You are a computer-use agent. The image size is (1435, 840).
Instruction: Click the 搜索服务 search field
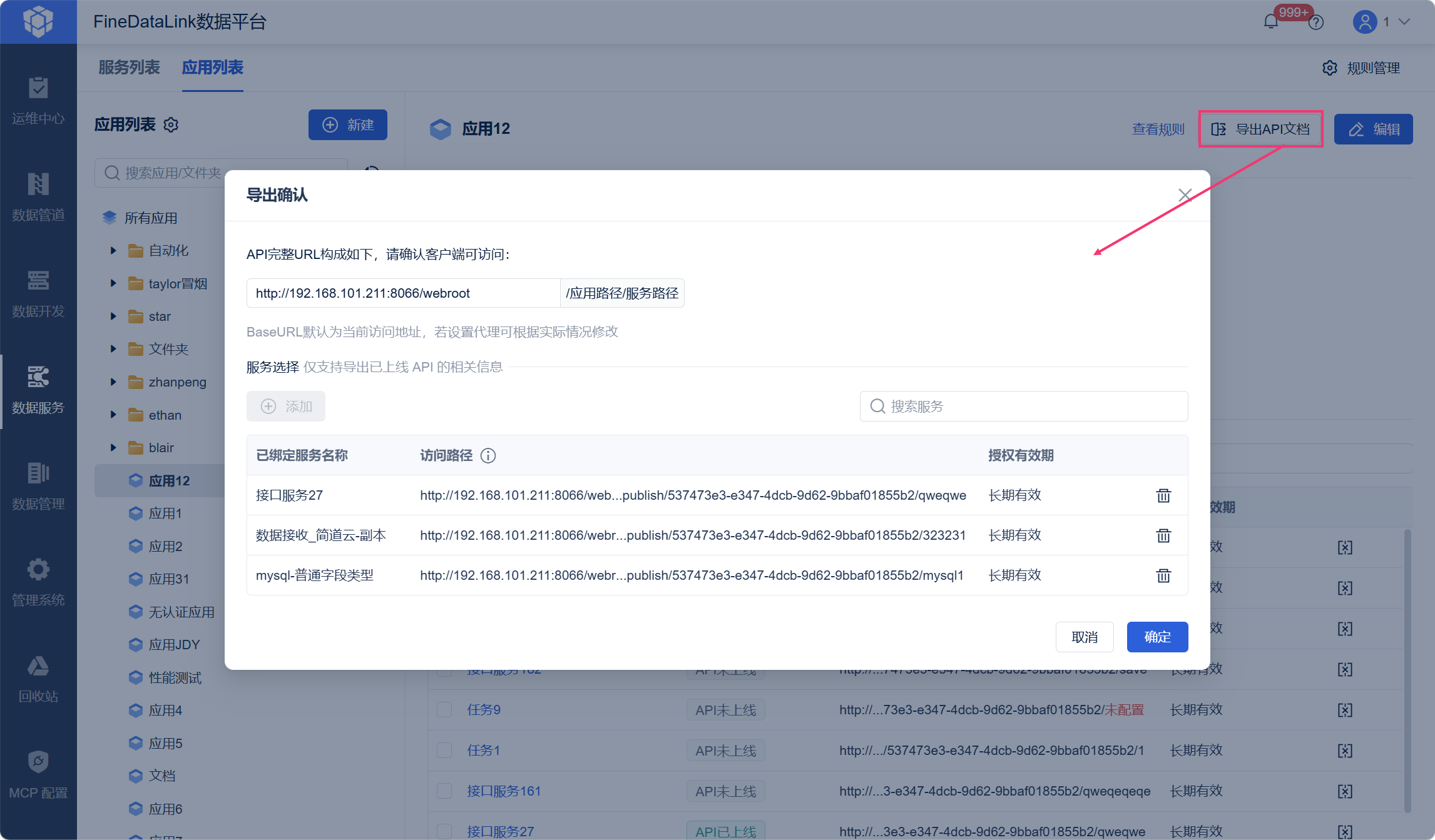(x=1024, y=407)
